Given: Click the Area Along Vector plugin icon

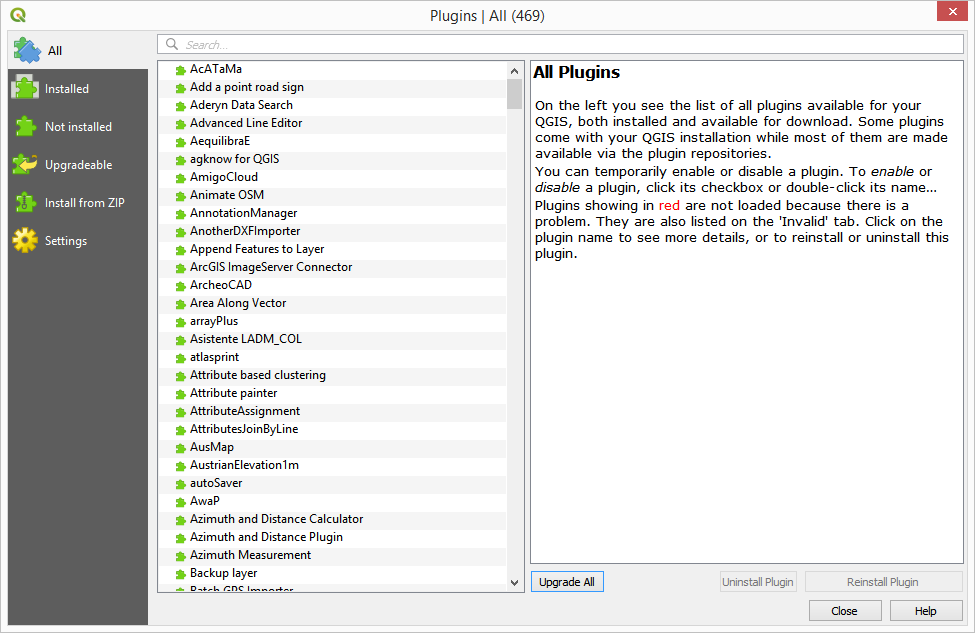Looking at the screenshot, I should point(180,305).
